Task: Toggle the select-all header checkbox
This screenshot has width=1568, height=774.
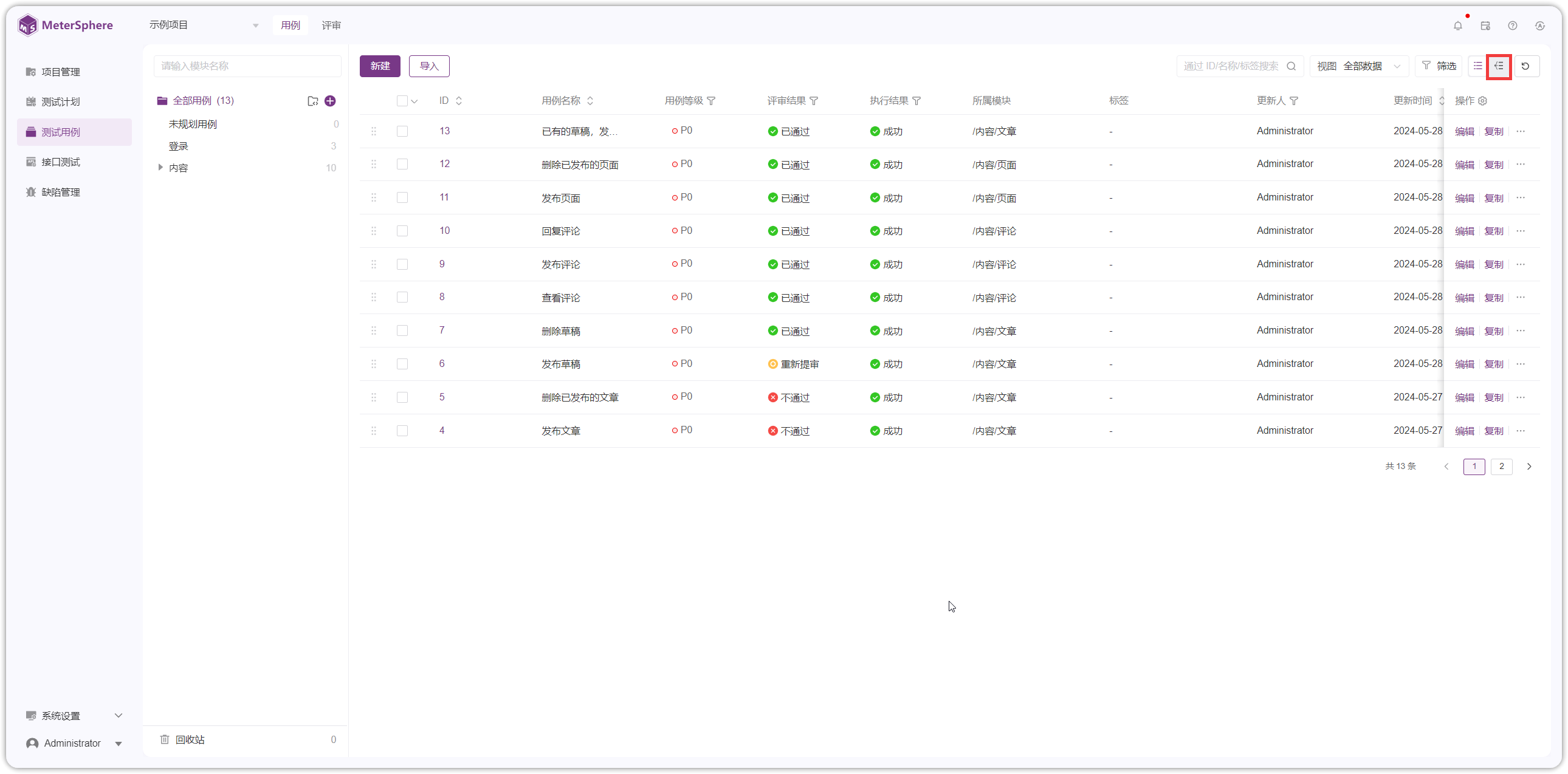Action: click(x=402, y=101)
